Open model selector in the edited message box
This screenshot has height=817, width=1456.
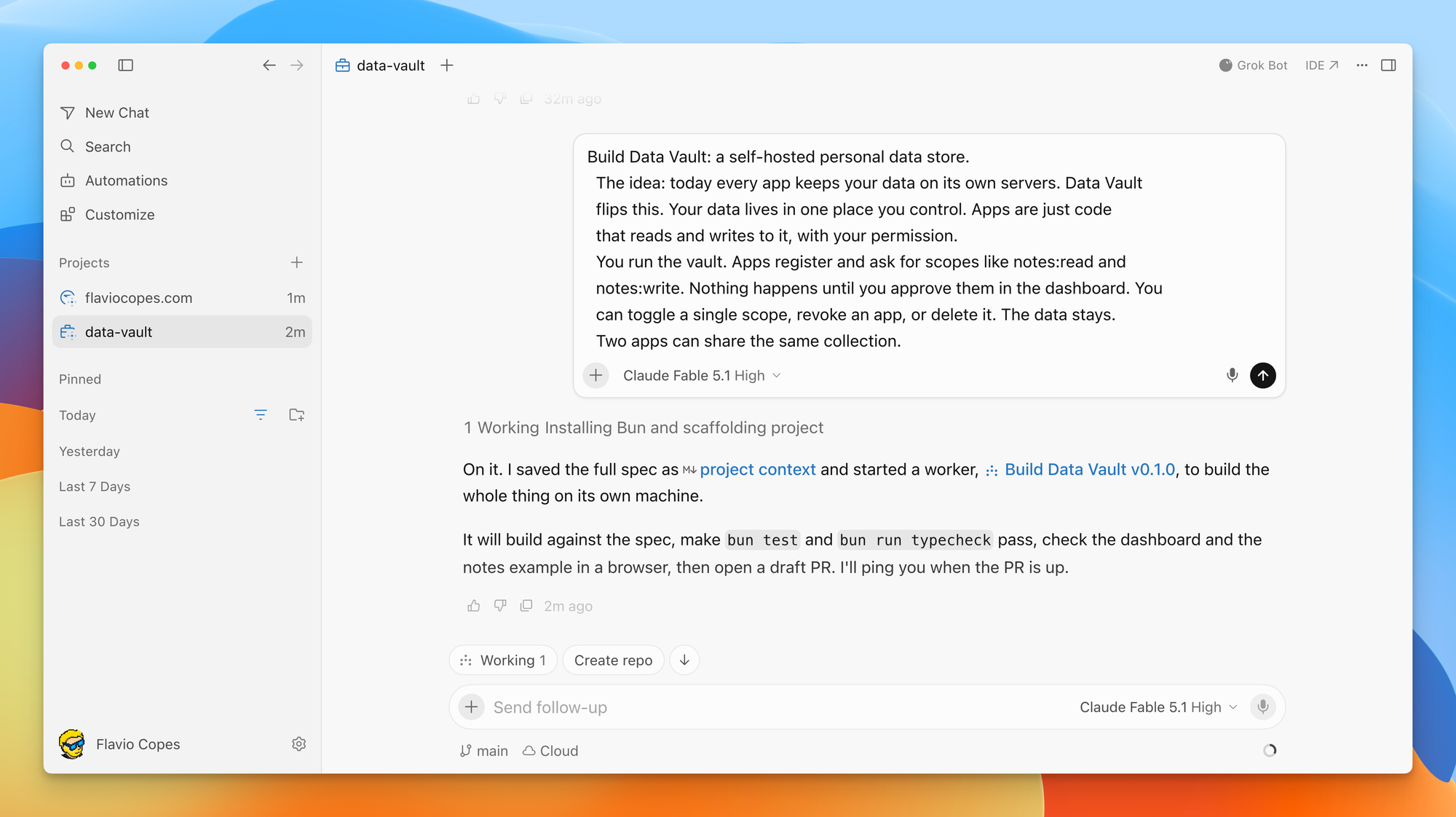click(702, 376)
